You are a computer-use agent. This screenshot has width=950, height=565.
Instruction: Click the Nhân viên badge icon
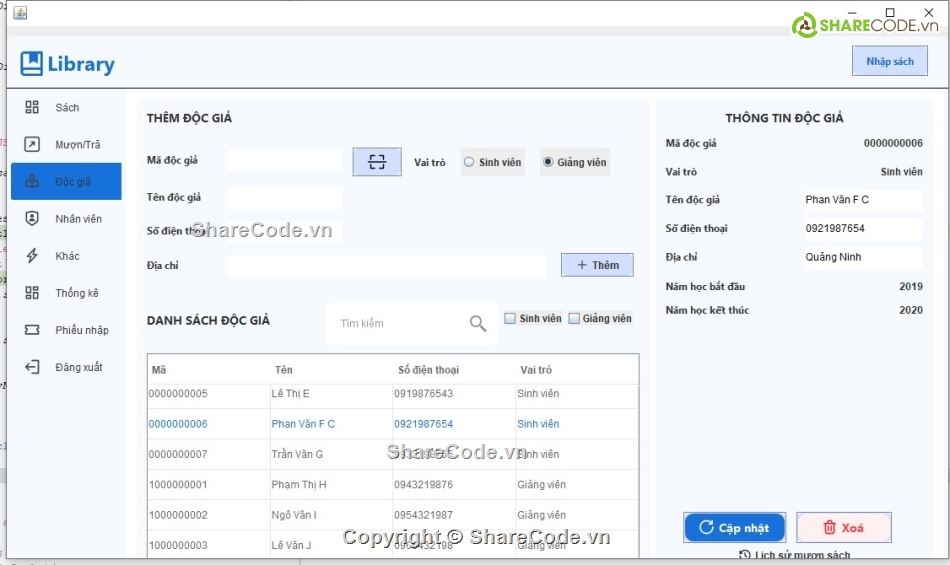click(32, 218)
